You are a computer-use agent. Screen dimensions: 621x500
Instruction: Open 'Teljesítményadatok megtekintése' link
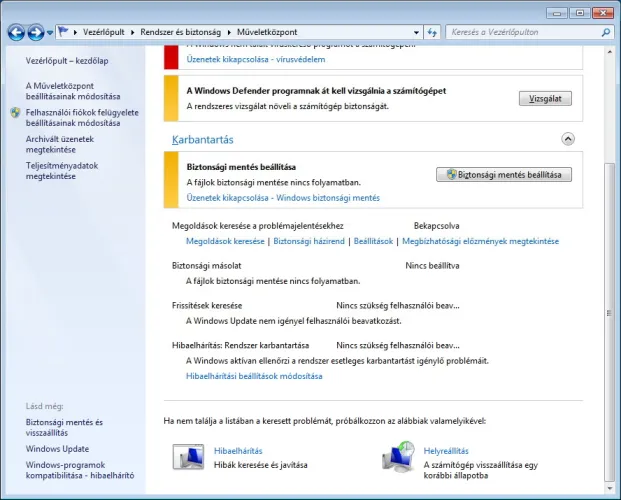(x=62, y=171)
